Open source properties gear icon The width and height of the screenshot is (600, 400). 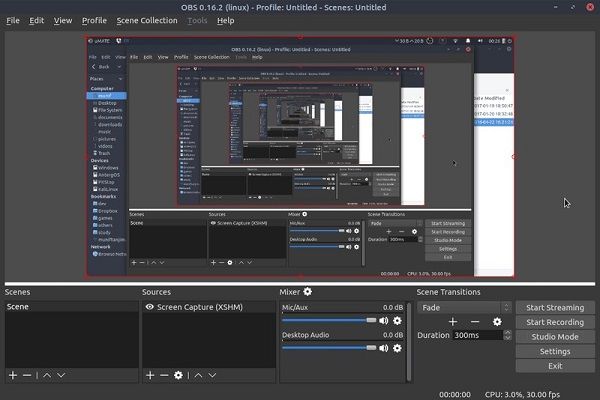coord(178,376)
